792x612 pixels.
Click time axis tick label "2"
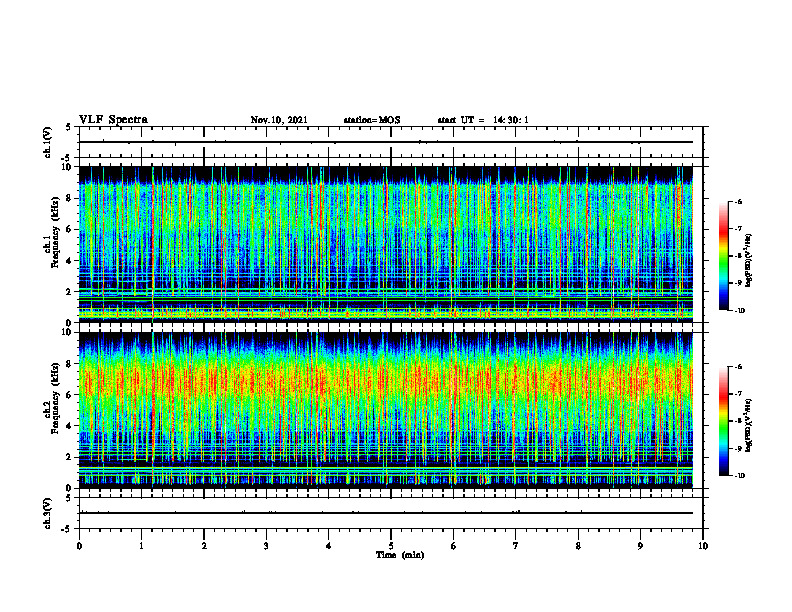tap(204, 546)
